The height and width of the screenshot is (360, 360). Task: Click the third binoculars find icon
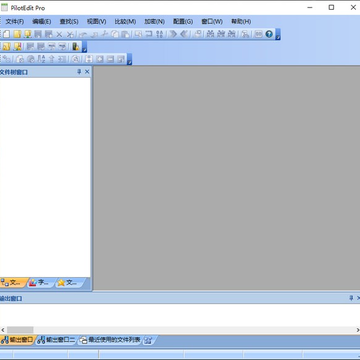(232, 34)
